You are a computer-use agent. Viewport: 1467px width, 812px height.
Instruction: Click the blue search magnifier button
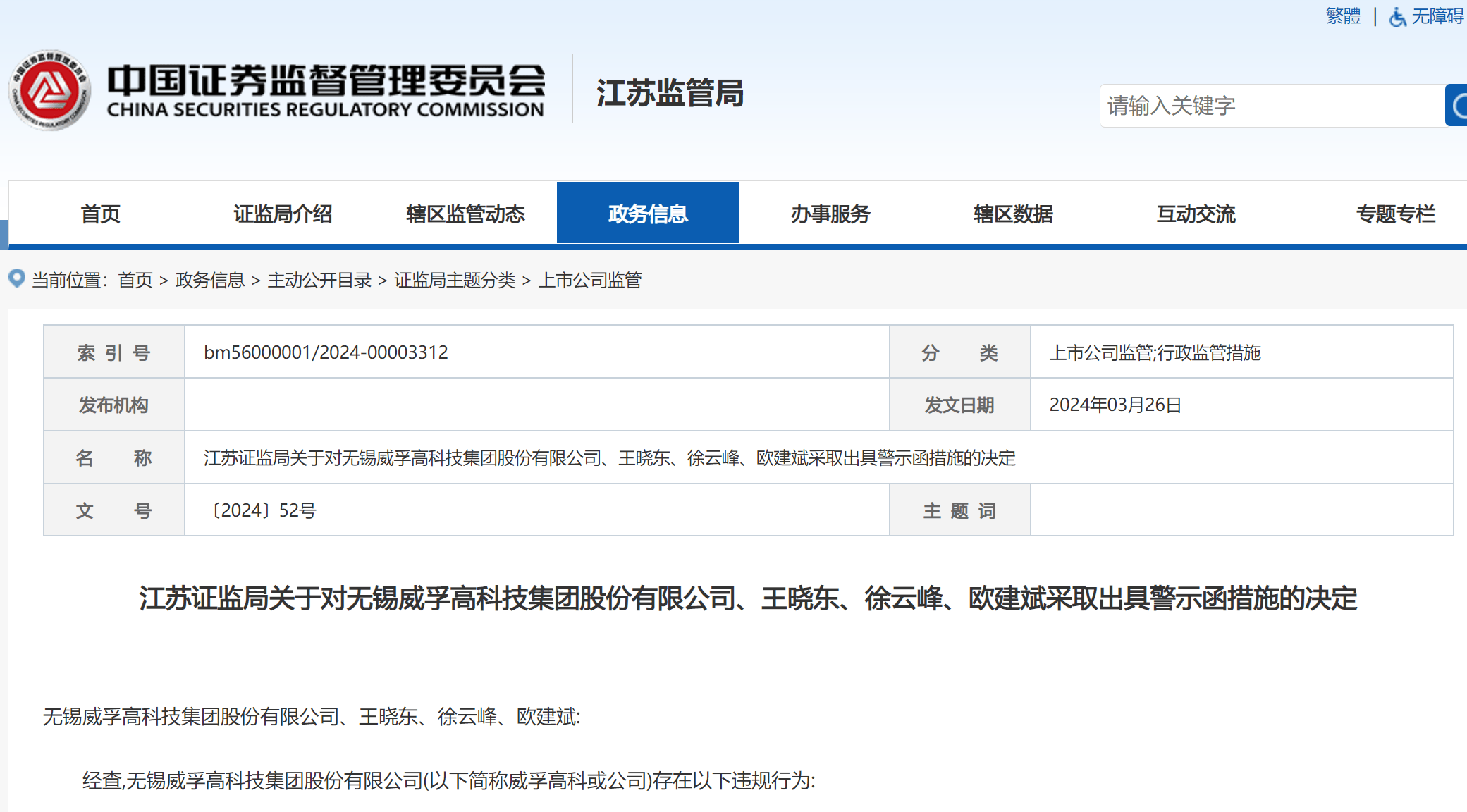1456,106
